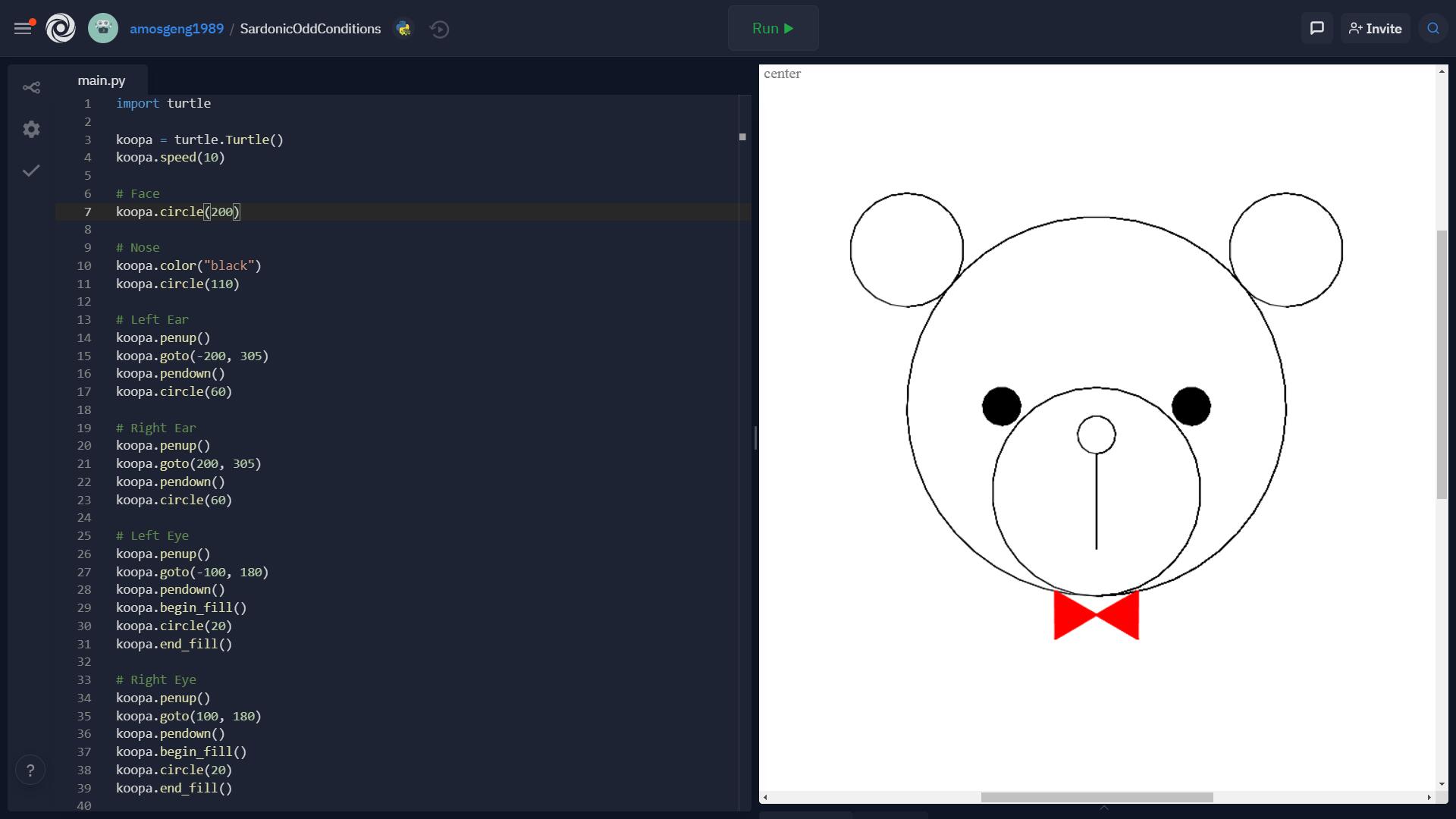Viewport: 1456px width, 819px height.
Task: Invite collaborators with Invite button
Action: 1375,29
